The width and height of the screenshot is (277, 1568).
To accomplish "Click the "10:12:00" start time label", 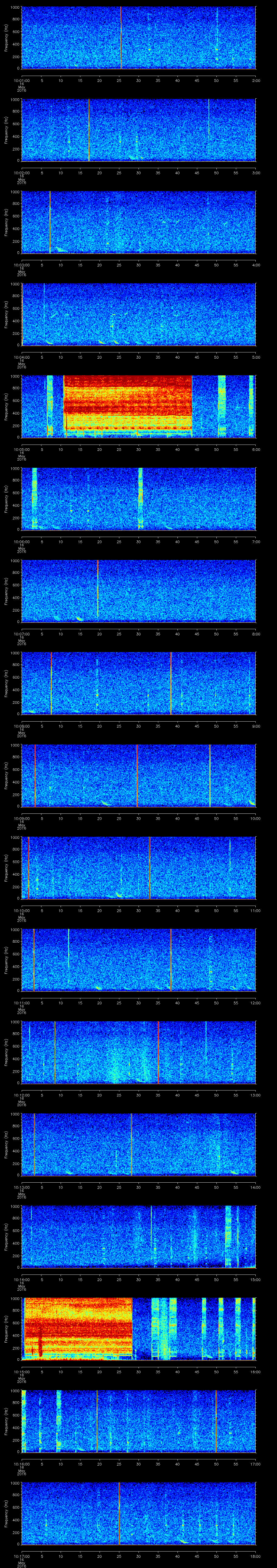I will pyautogui.click(x=21, y=1095).
